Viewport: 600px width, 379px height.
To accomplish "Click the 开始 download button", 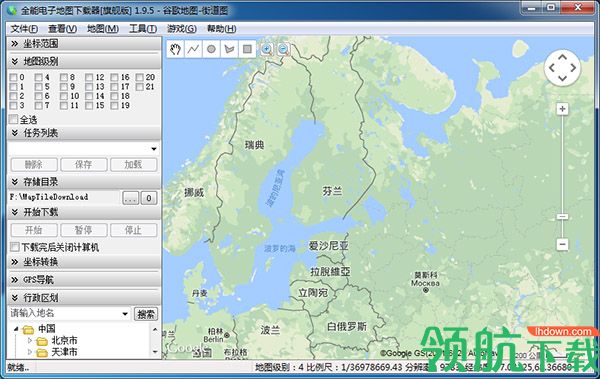I will click(x=34, y=230).
